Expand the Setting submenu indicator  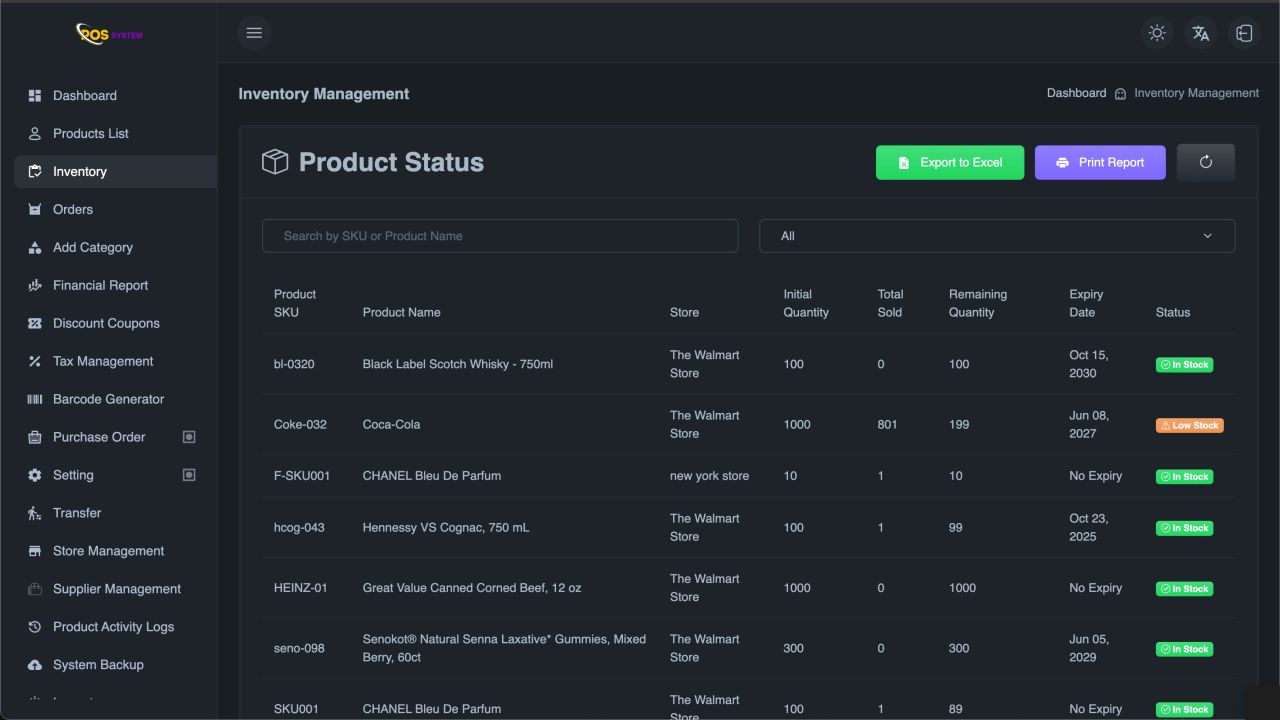pos(189,475)
